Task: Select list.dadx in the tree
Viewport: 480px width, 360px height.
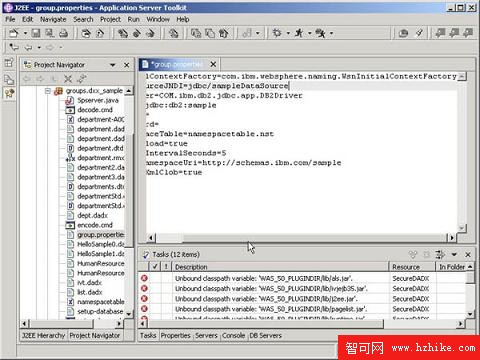Action: click(90, 293)
